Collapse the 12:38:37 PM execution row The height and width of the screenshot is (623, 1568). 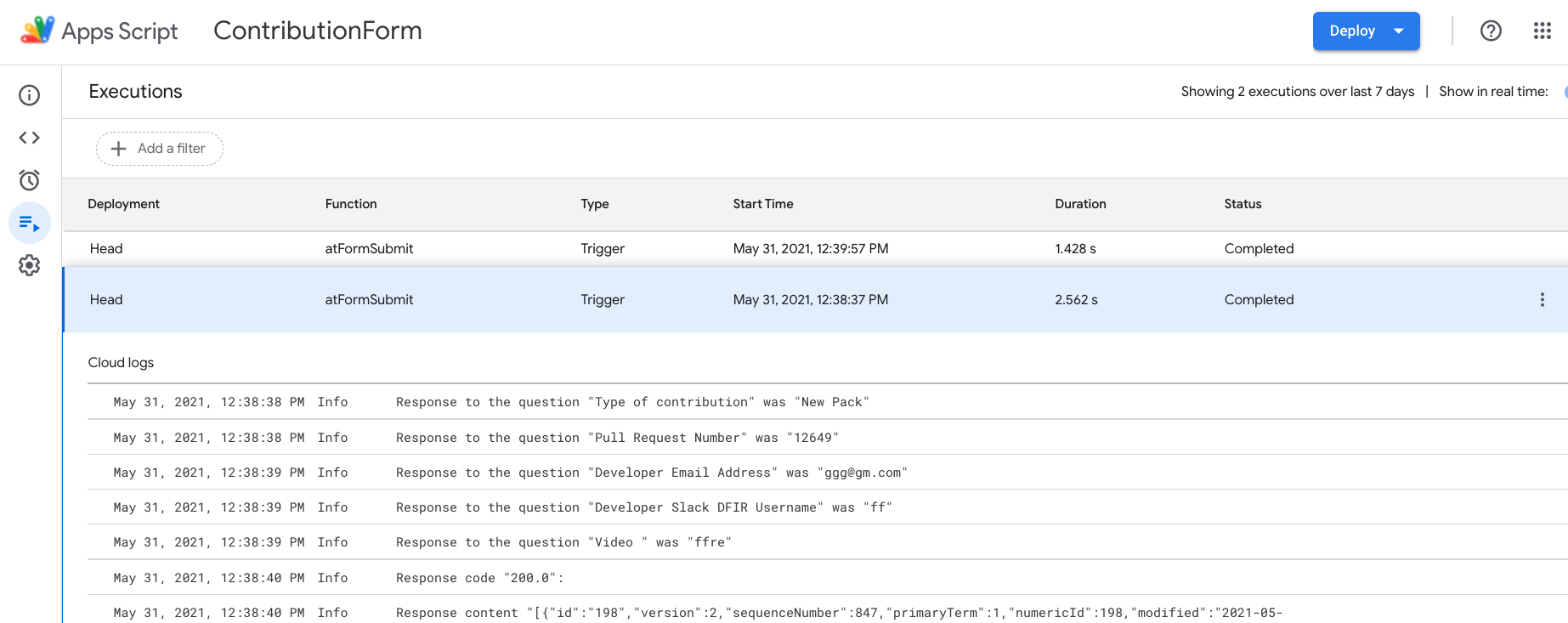[x=810, y=300]
